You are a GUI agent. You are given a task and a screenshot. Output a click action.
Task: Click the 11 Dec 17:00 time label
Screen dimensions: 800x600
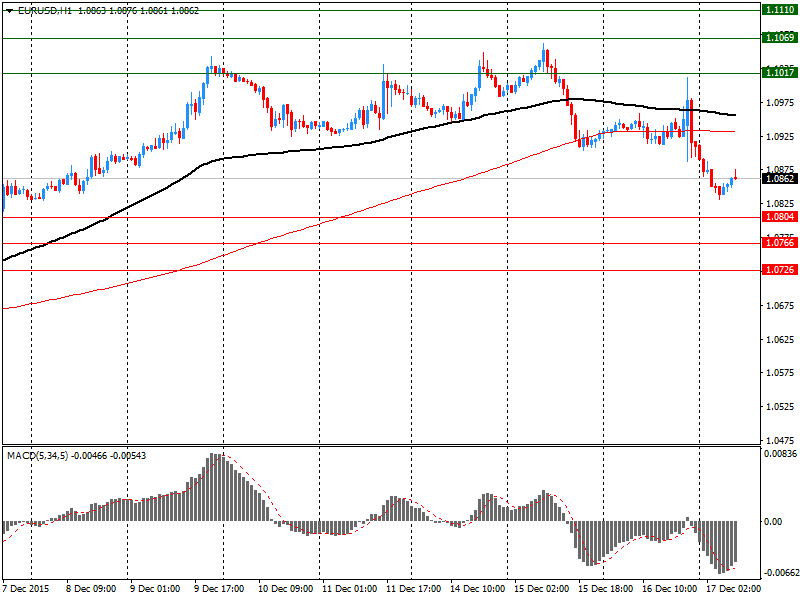tap(414, 589)
